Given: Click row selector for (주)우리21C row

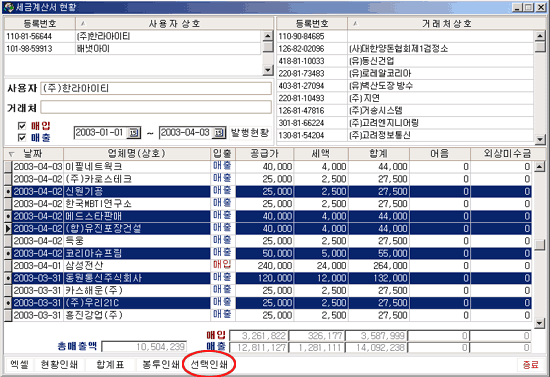Looking at the screenshot, I should 8,303.
